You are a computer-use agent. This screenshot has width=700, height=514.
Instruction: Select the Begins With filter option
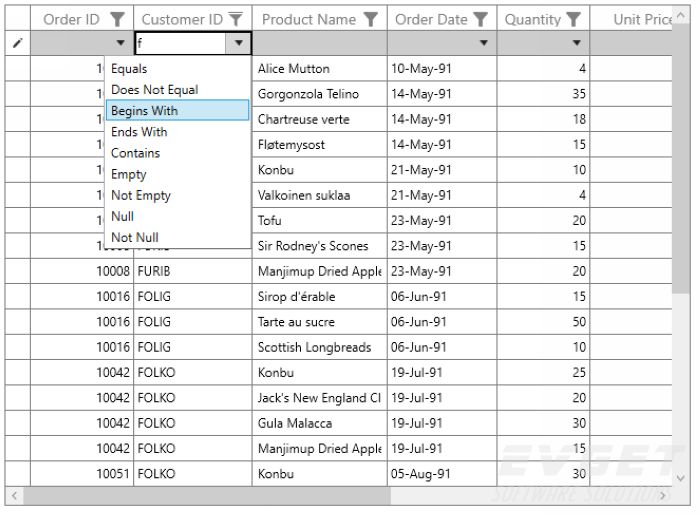point(177,111)
